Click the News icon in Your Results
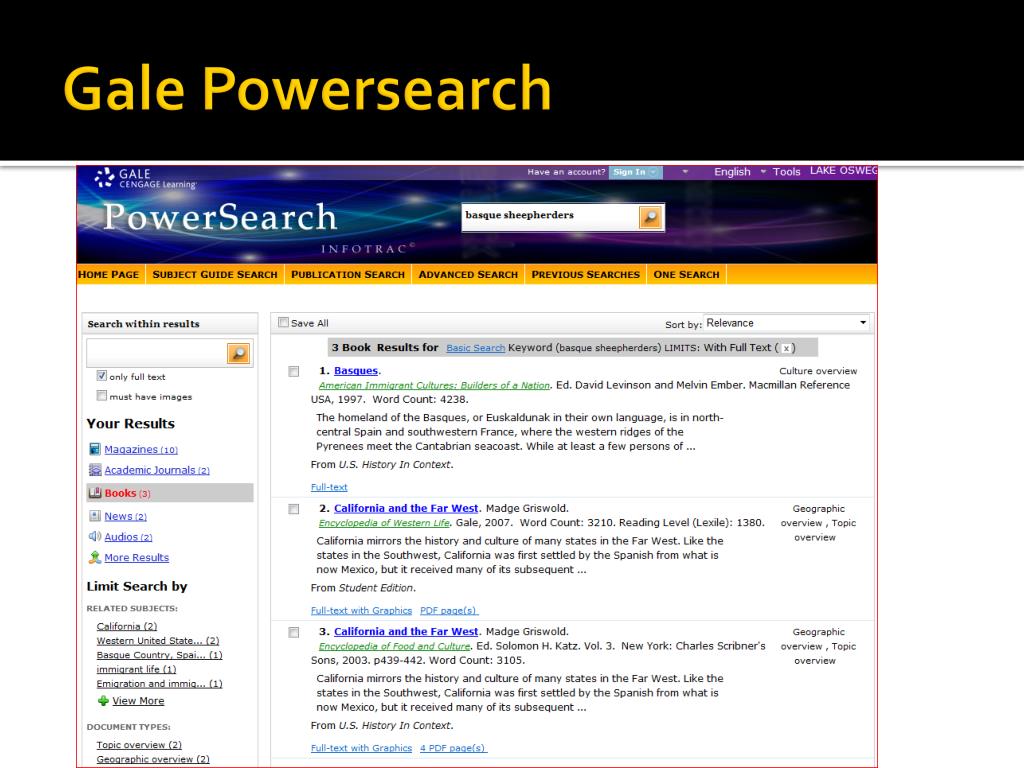The height and width of the screenshot is (768, 1024). (x=95, y=516)
